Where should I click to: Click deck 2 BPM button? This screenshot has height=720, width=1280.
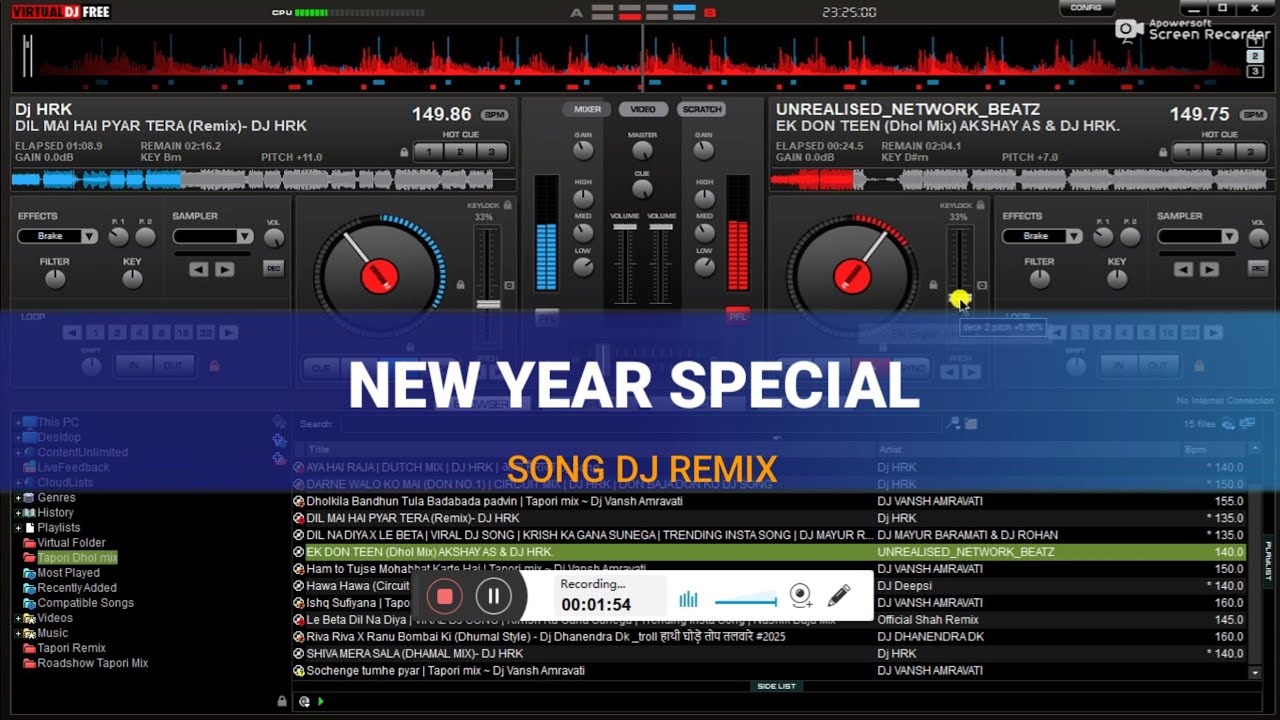coord(1254,115)
